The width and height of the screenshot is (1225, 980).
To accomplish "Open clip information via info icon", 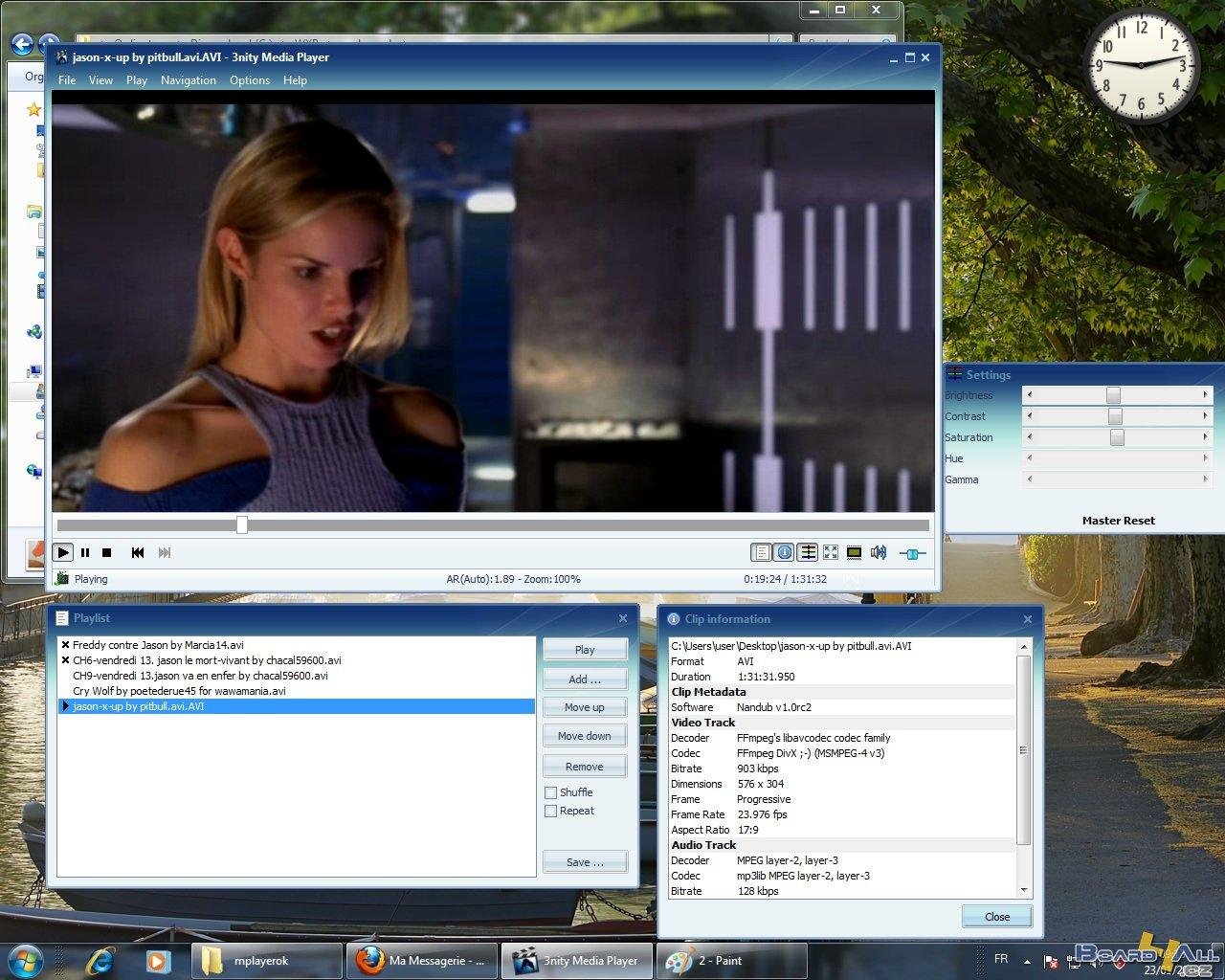I will tap(784, 552).
